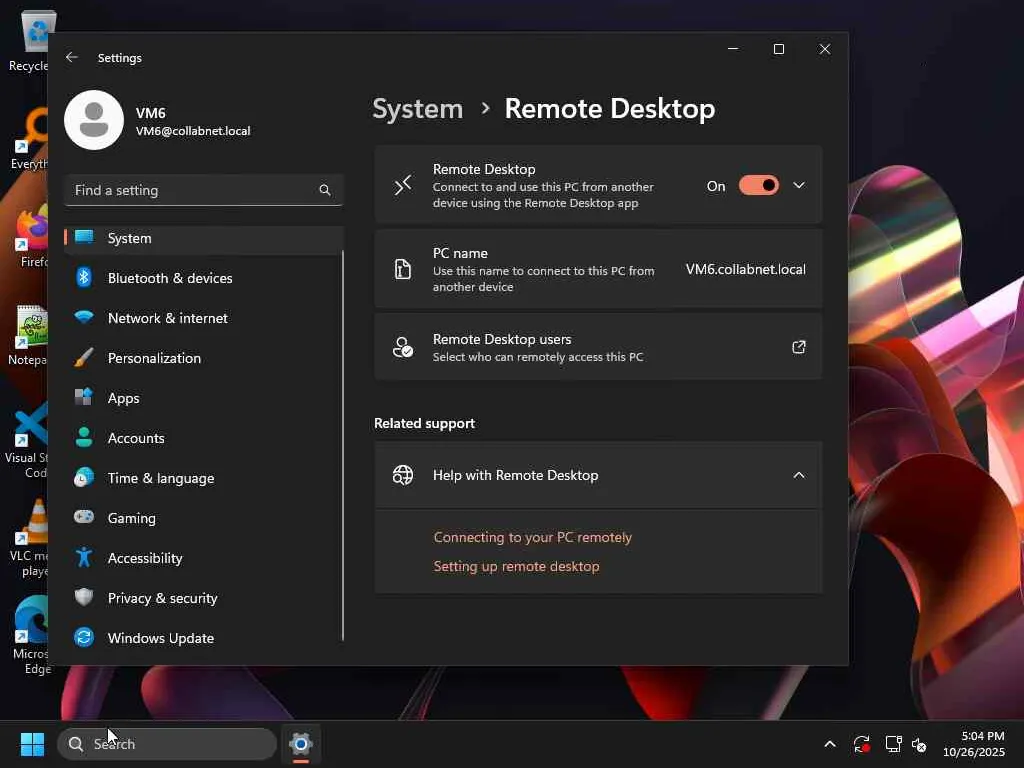Open Bluetooth & devices settings

click(x=204, y=278)
